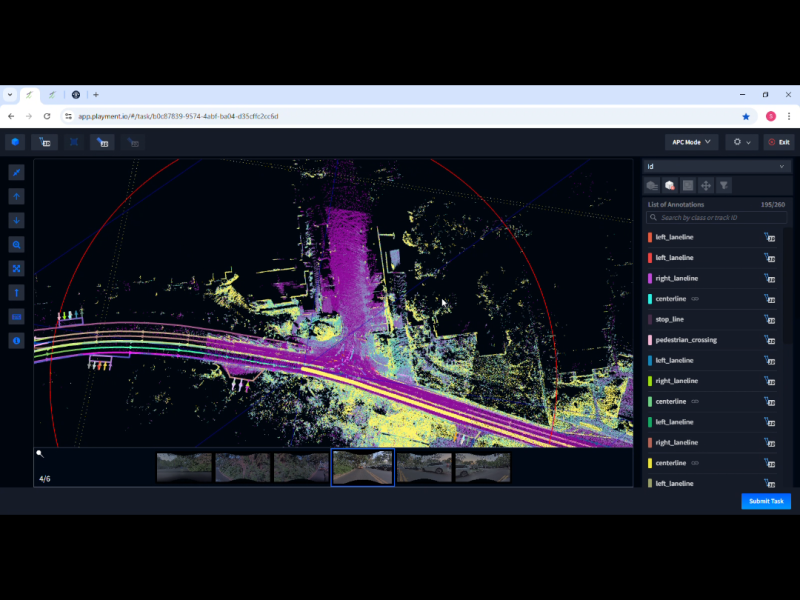Click the first layers icon under Id dropdown

pyautogui.click(x=652, y=186)
